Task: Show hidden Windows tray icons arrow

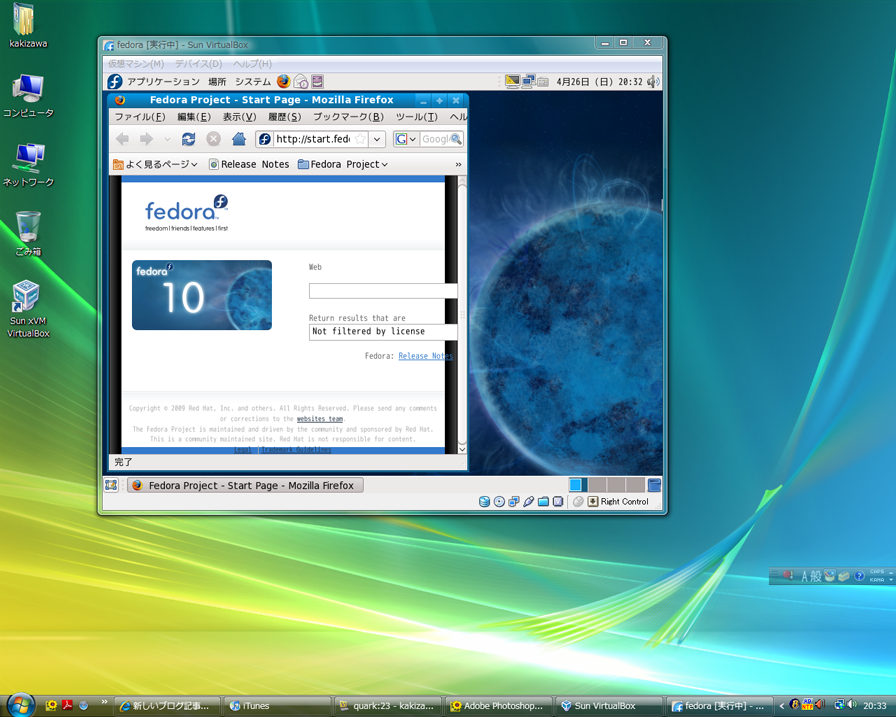Action: pos(781,706)
